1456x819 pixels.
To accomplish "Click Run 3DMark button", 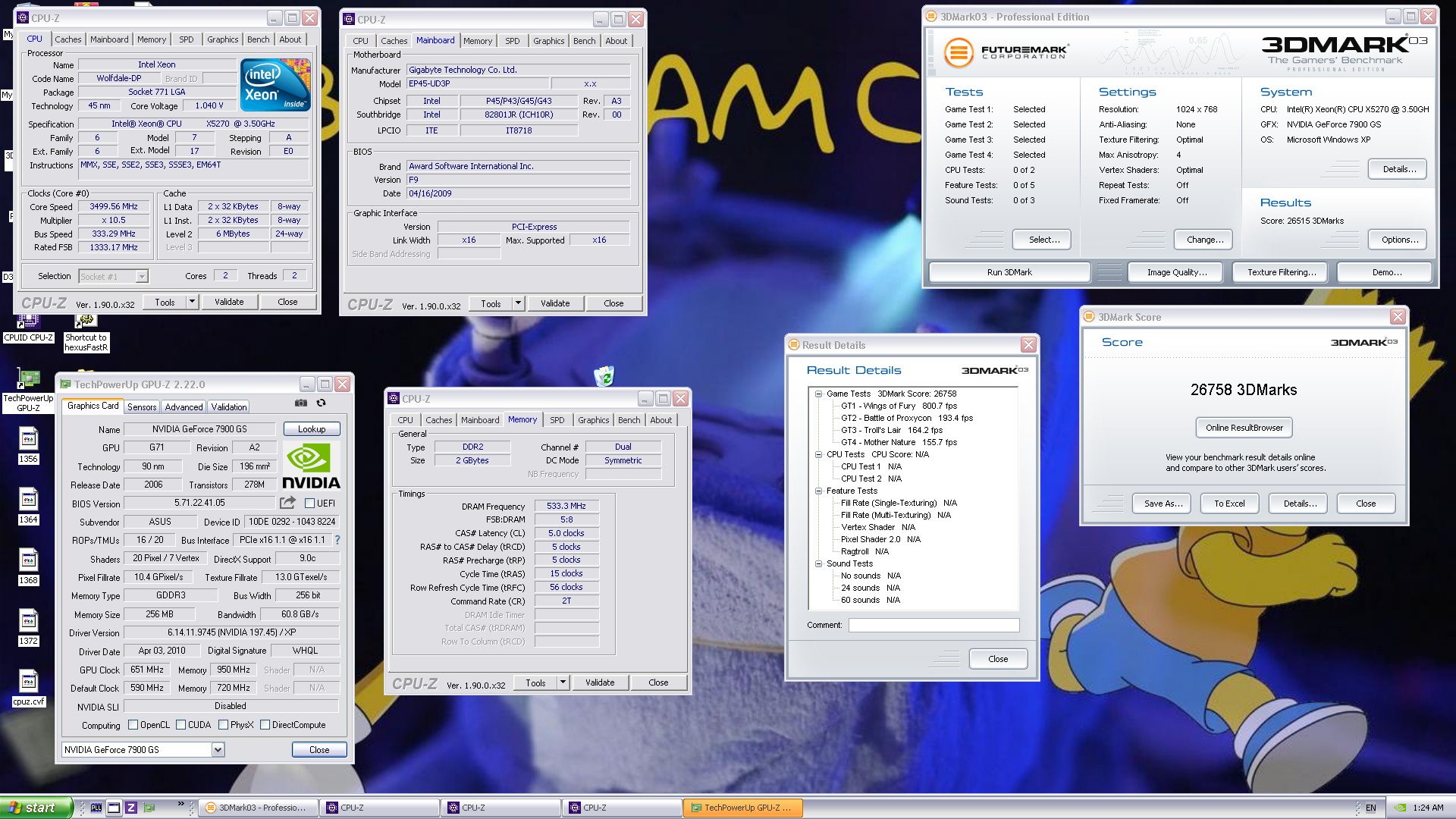I will [1009, 272].
